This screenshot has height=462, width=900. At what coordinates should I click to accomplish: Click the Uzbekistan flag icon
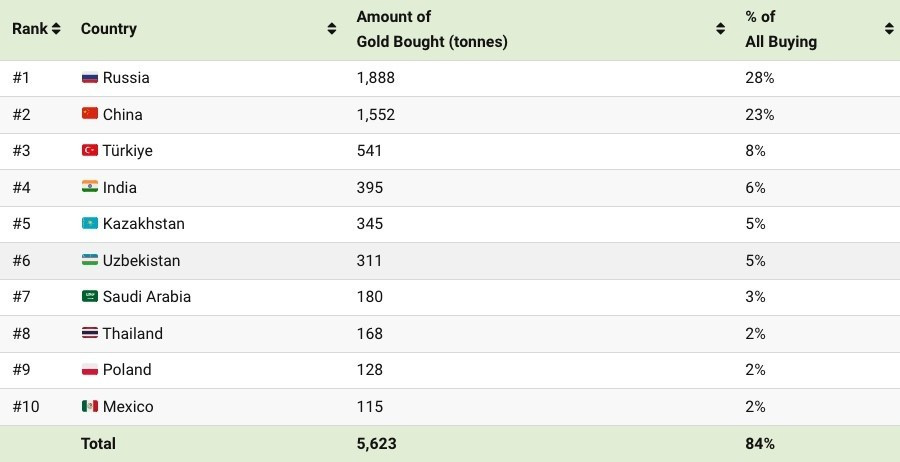click(x=90, y=260)
